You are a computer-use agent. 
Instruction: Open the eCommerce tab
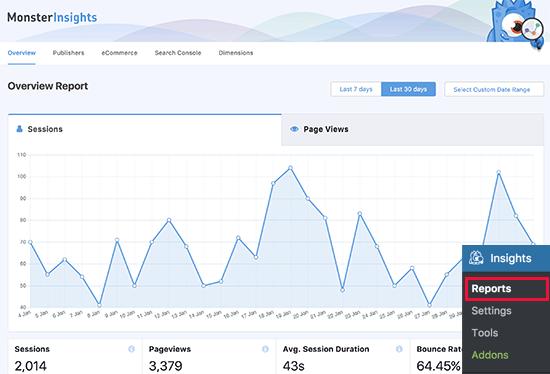(119, 53)
